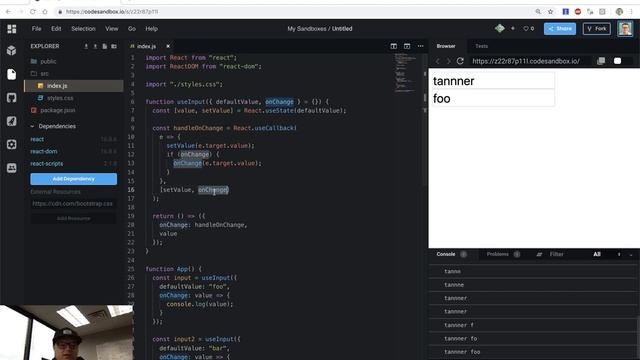Bookmark page with Chrome star icon
The height and width of the screenshot is (360, 640).
click(x=551, y=12)
